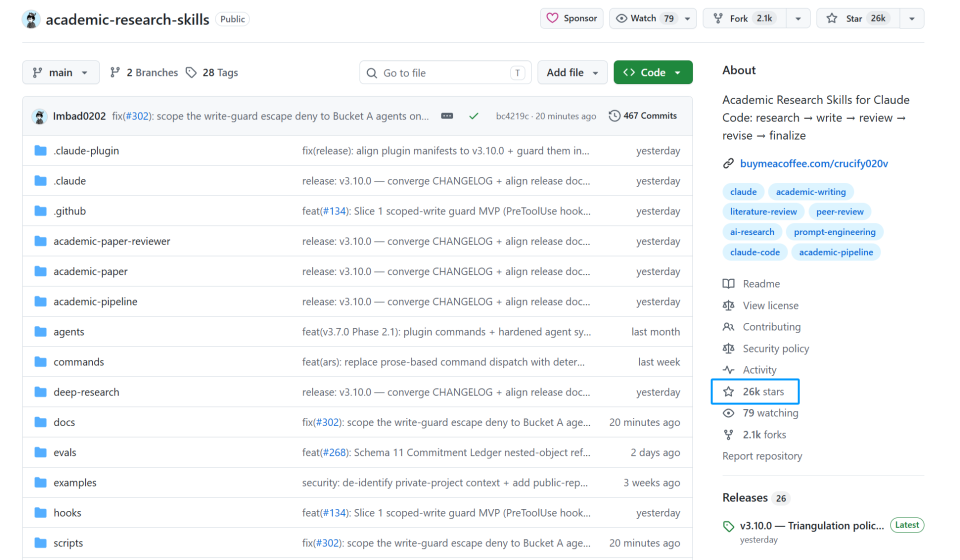The height and width of the screenshot is (560, 960).
Task: Open the Releases 26 heading link
Action: point(755,498)
